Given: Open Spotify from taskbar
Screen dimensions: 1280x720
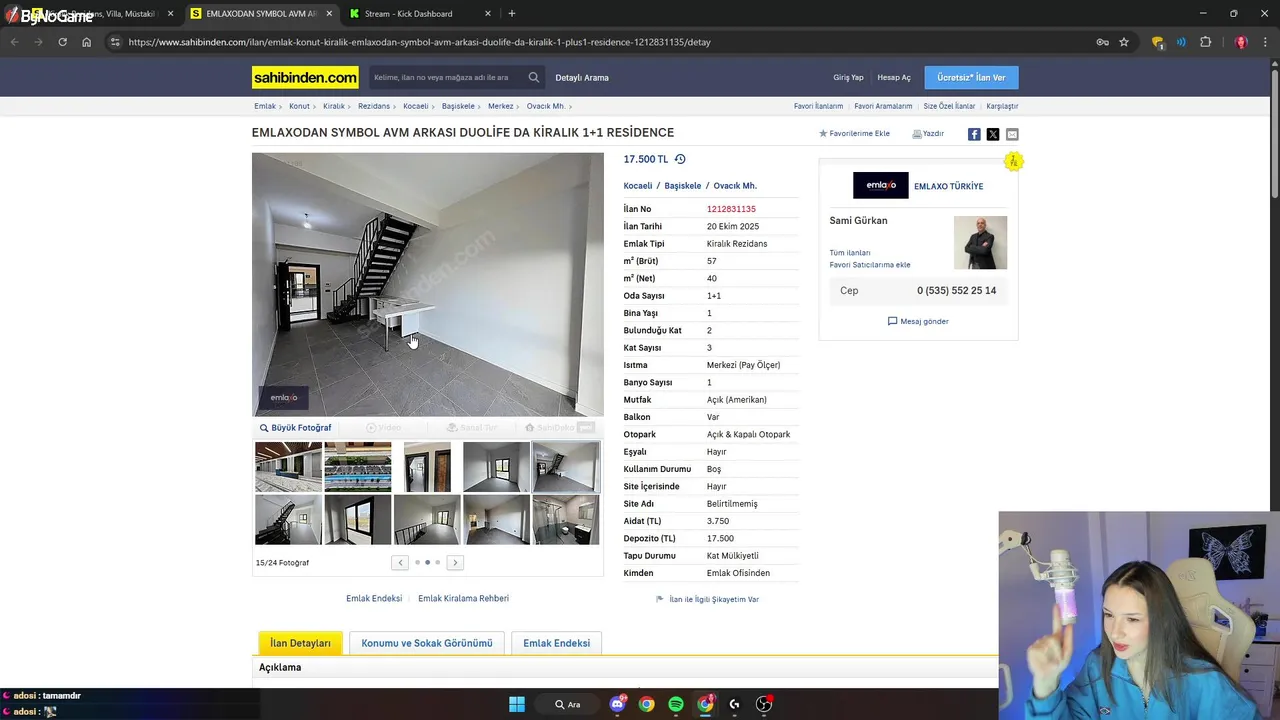Looking at the screenshot, I should [676, 704].
